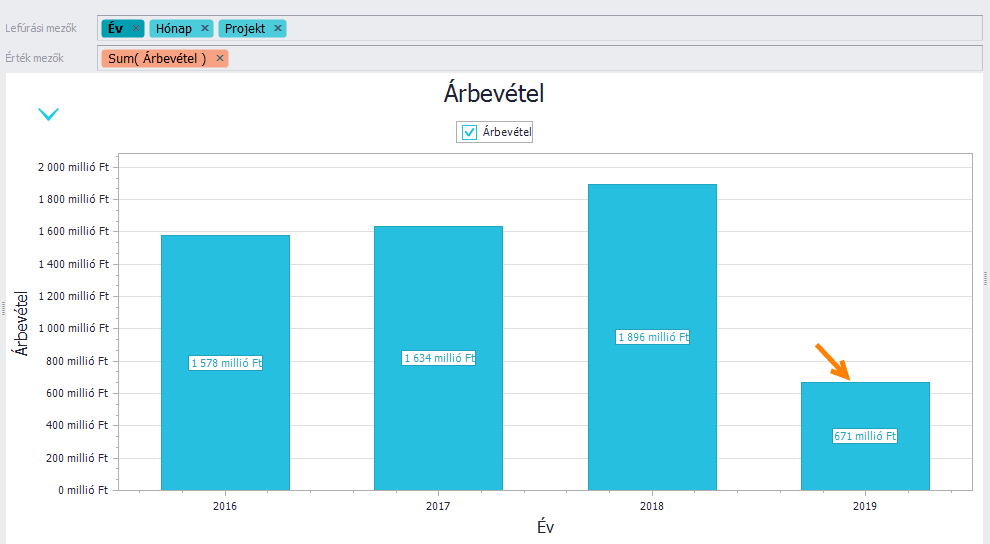Select the Év drill-down chip
990x544 pixels.
pos(115,29)
